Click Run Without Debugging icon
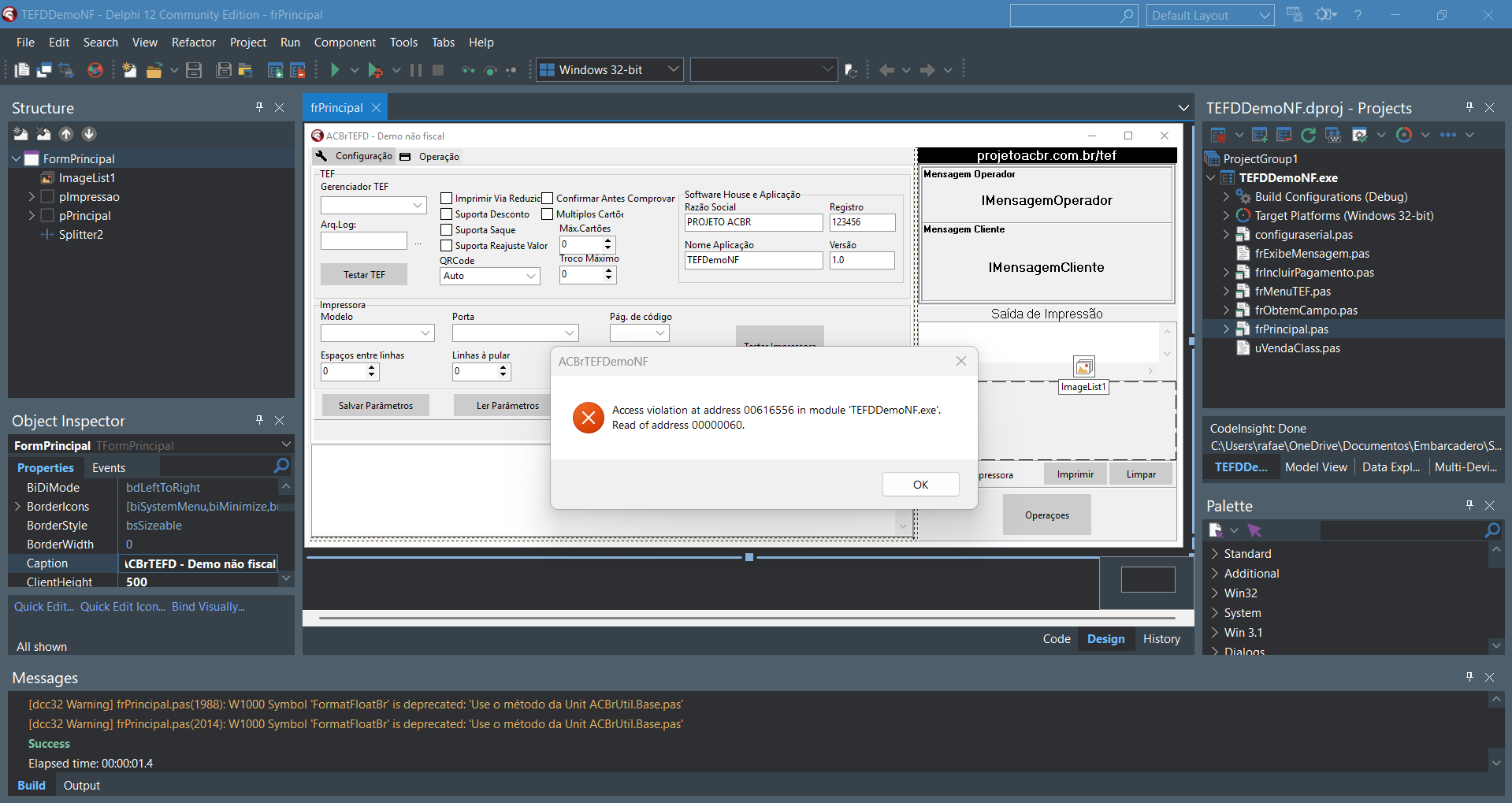The image size is (1512, 803). 376,70
